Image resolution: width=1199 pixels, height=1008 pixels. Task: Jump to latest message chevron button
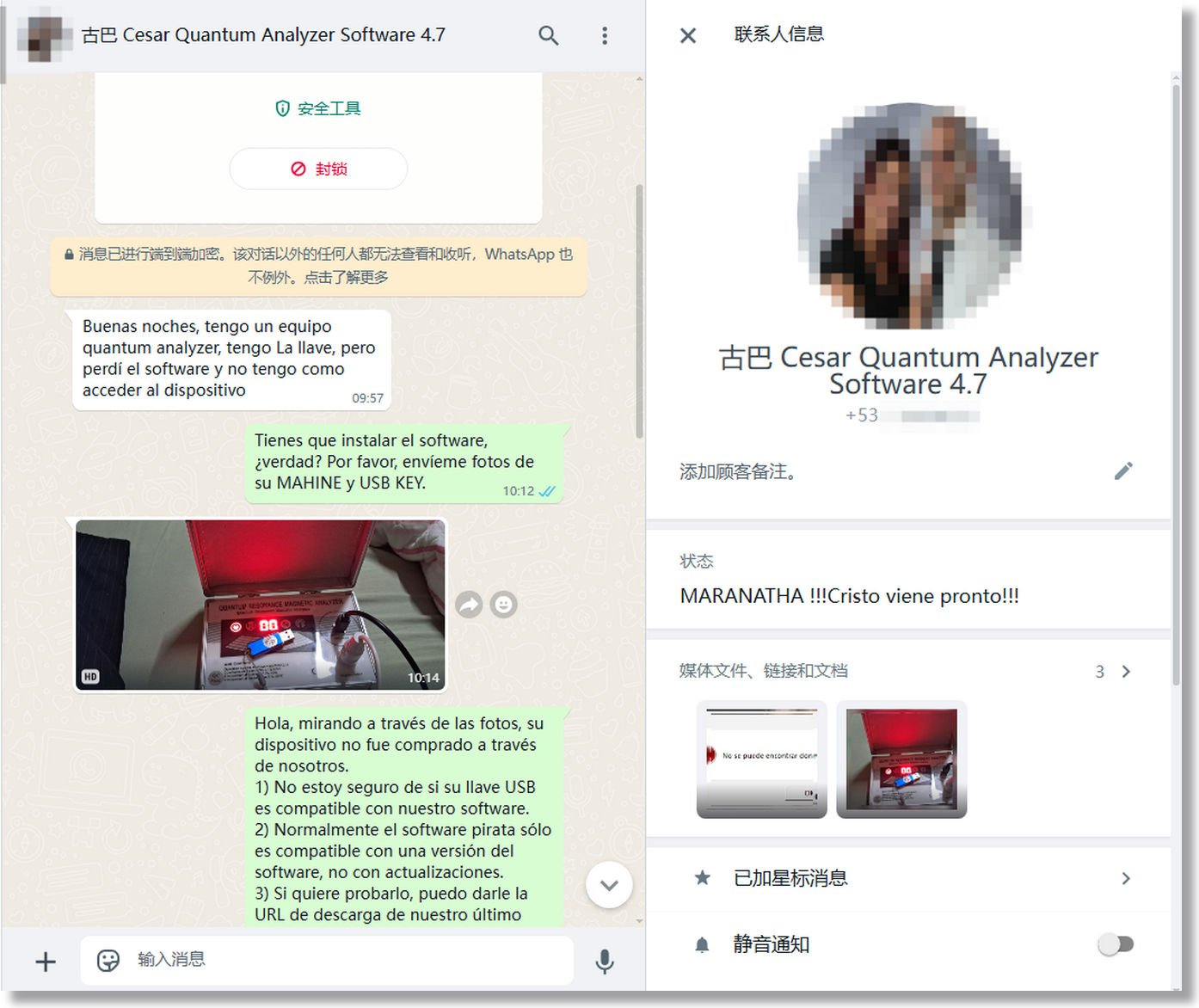pos(609,885)
